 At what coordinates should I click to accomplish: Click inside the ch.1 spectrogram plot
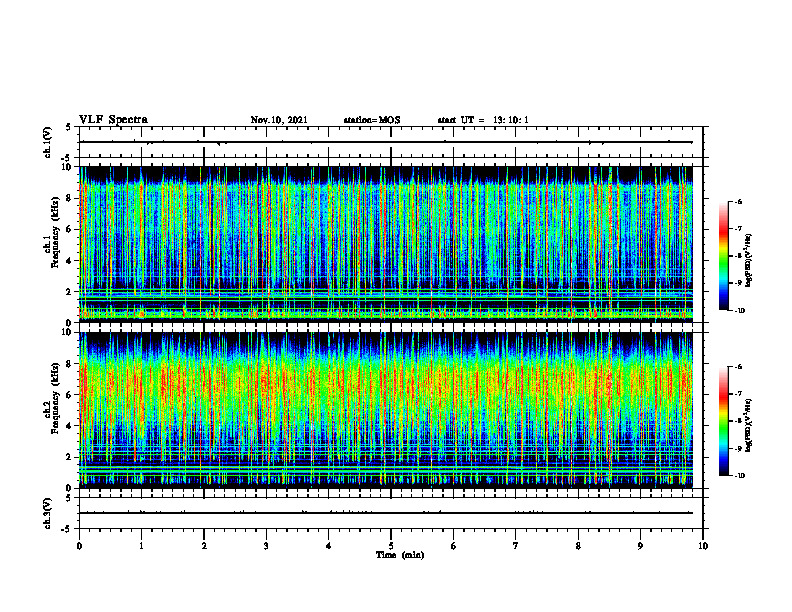[x=386, y=244]
